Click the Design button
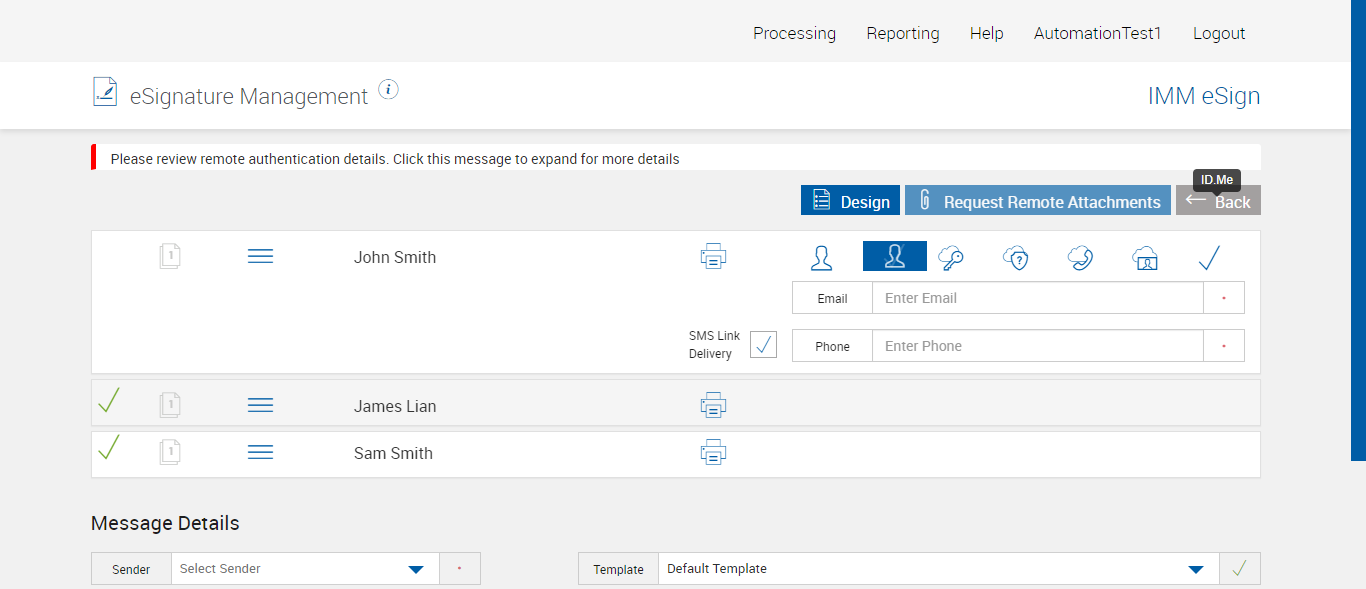Screen dimensions: 1366x589 coord(850,201)
